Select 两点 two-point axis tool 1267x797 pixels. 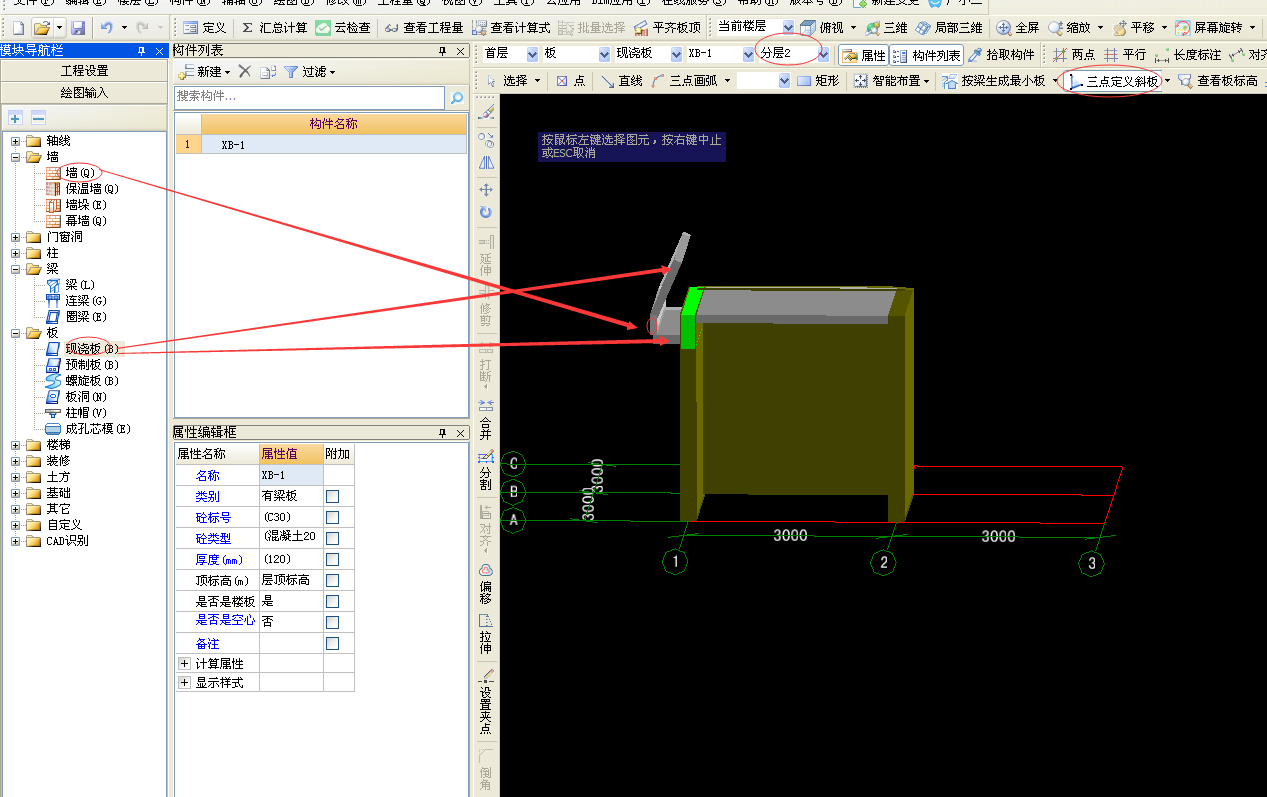tap(1074, 55)
